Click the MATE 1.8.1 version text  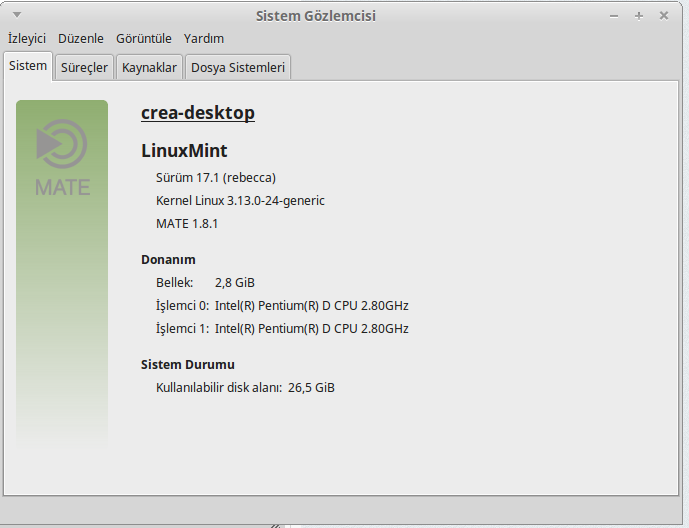187,224
